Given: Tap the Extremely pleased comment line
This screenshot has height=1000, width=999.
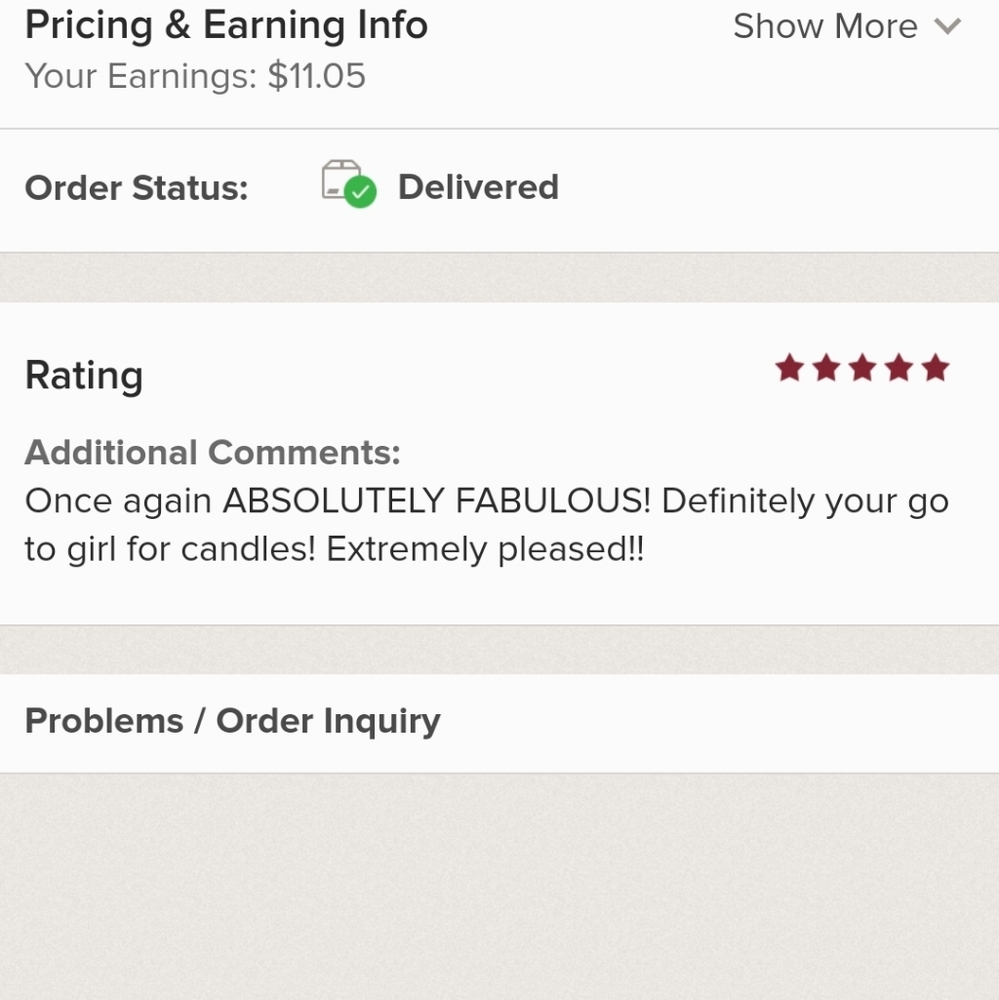Looking at the screenshot, I should (334, 549).
